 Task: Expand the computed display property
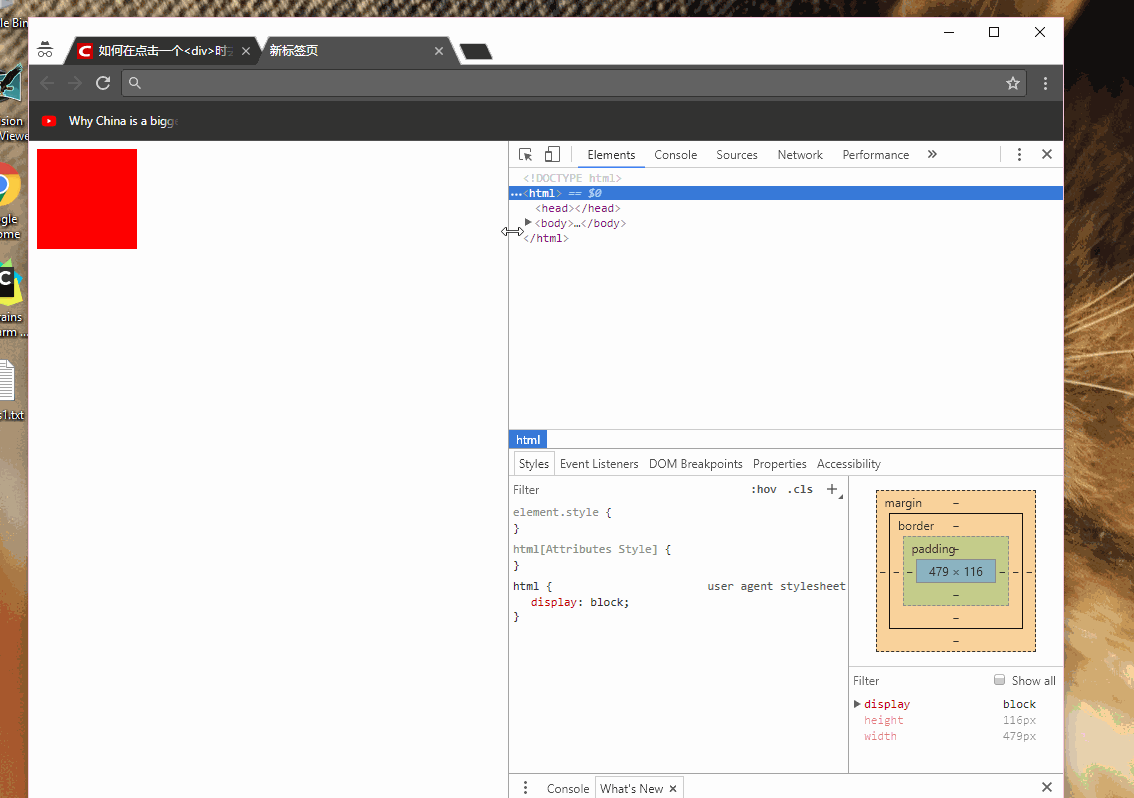coord(857,704)
